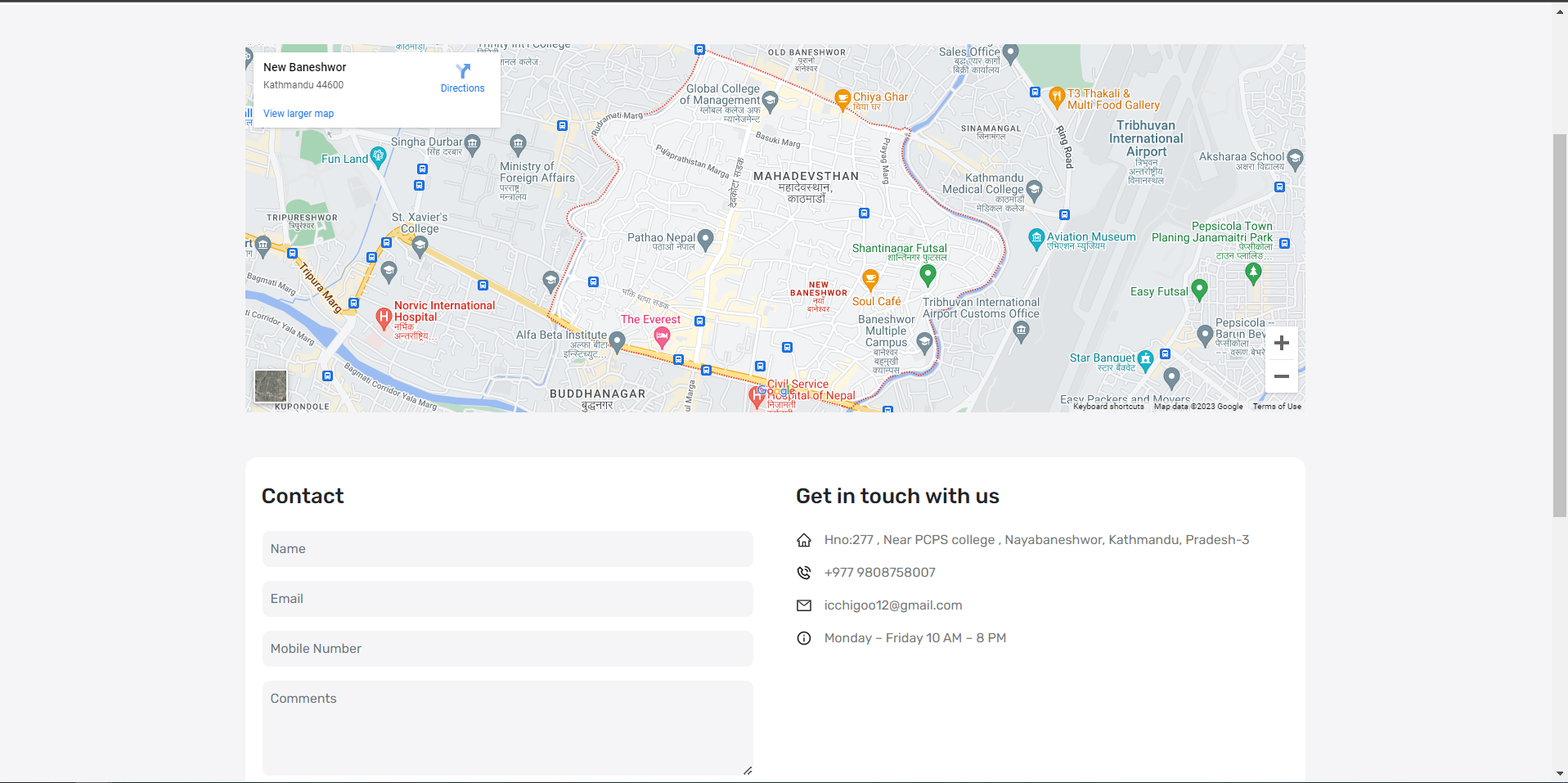Click the info icon beside opening hours
Viewport: 1568px width, 783px height.
pyautogui.click(x=804, y=638)
